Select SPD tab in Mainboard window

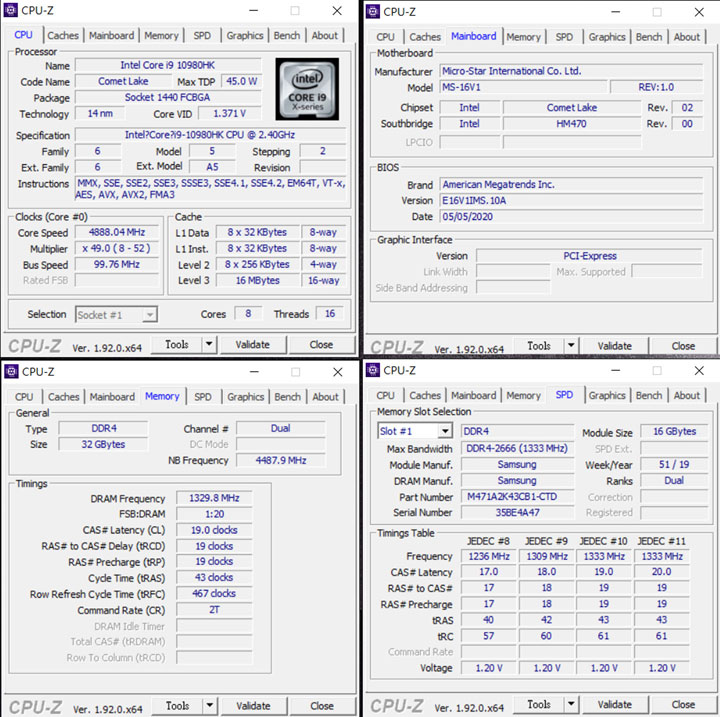point(564,37)
